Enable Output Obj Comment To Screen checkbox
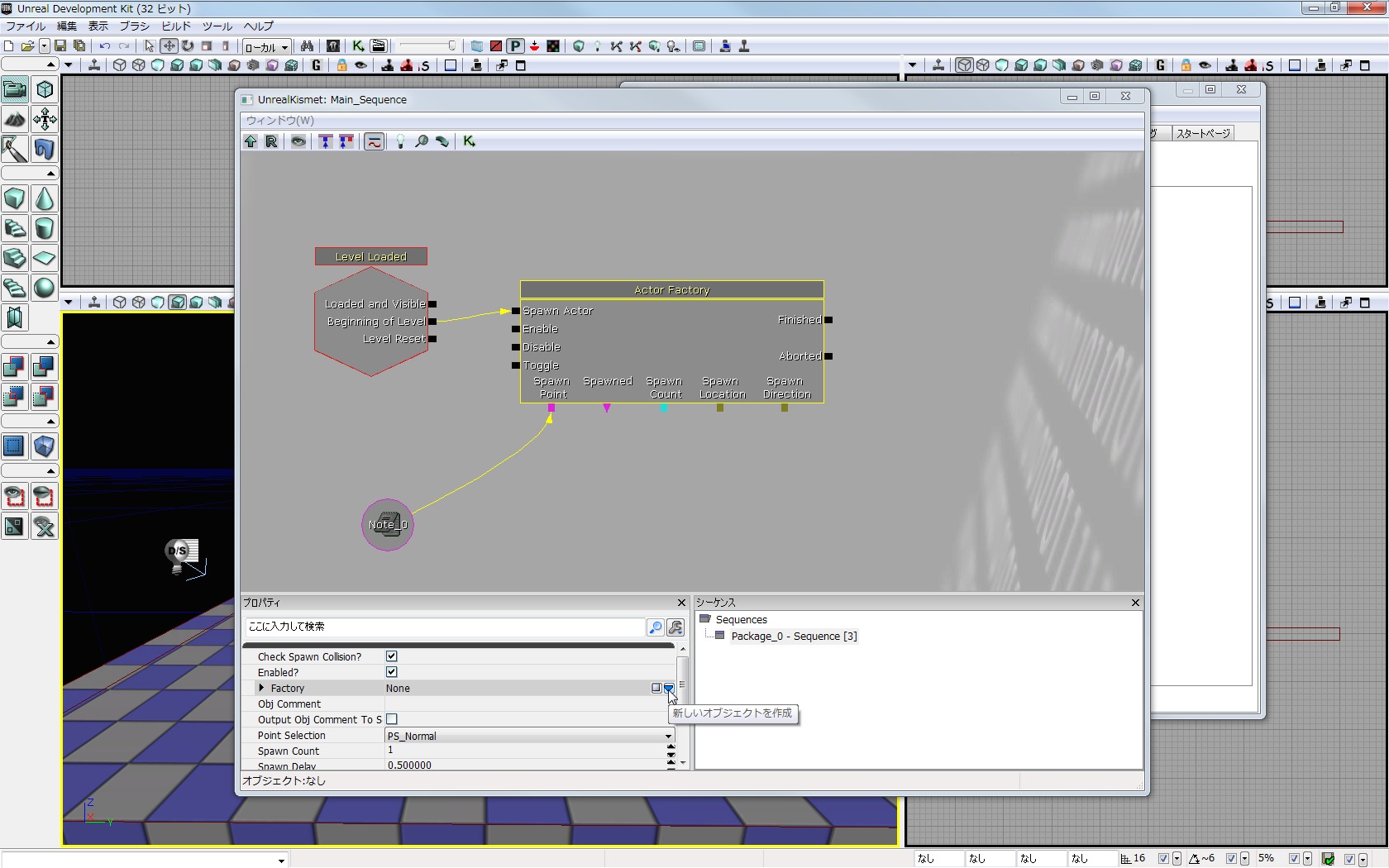 click(x=392, y=719)
